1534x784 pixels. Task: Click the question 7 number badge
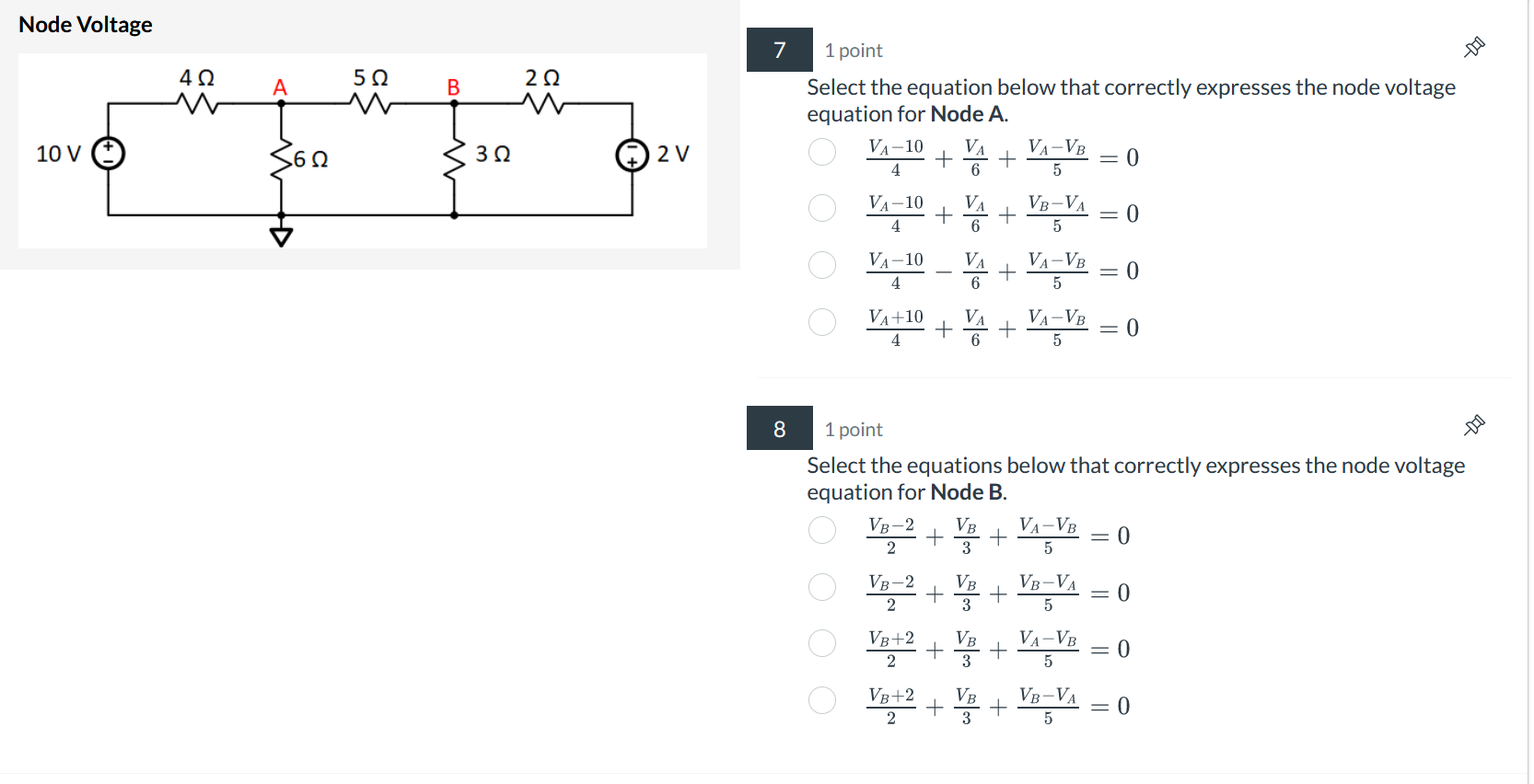(778, 50)
